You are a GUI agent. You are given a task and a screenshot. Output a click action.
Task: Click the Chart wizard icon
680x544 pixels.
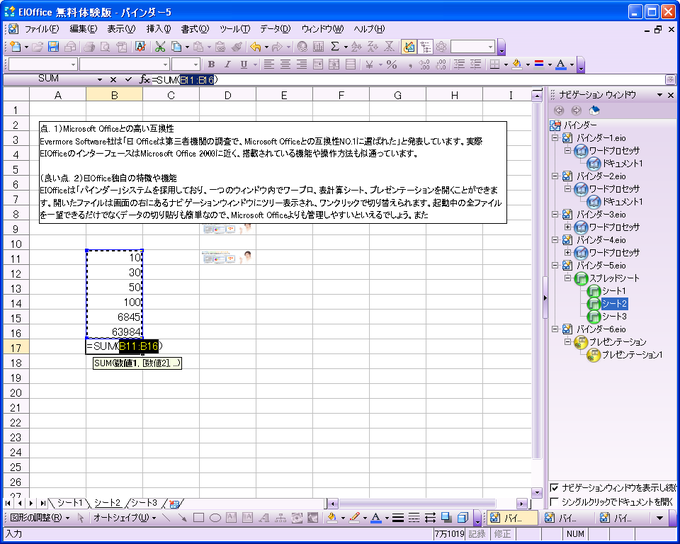point(319,46)
